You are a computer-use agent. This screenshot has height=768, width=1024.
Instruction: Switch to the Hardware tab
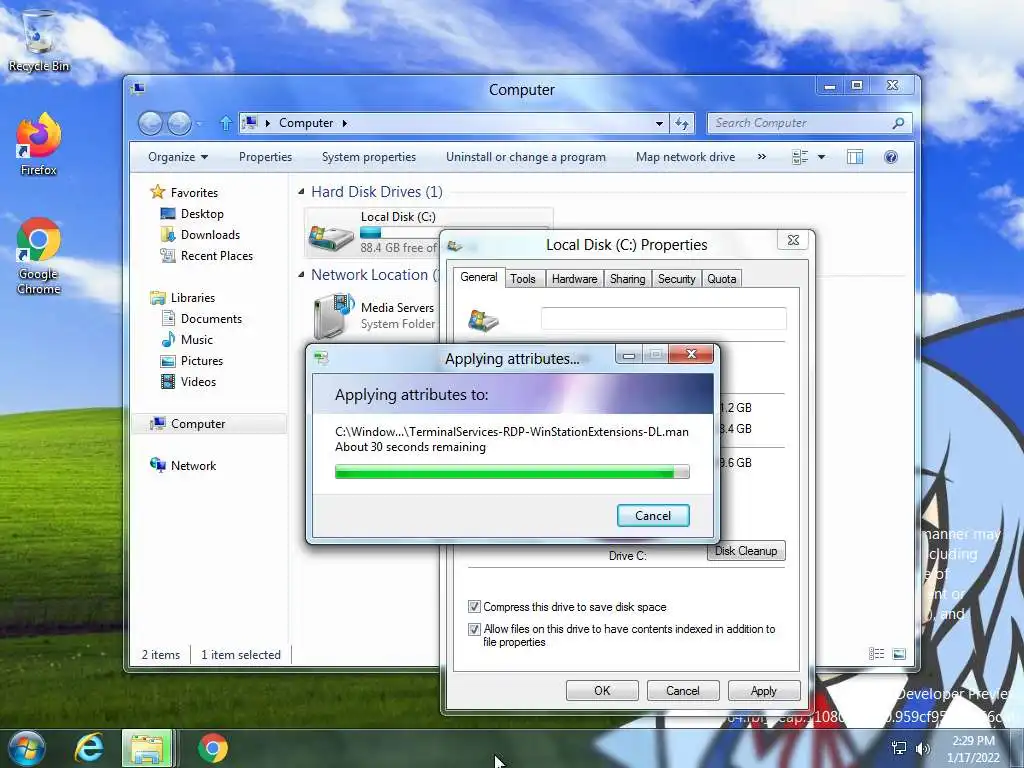click(x=574, y=279)
